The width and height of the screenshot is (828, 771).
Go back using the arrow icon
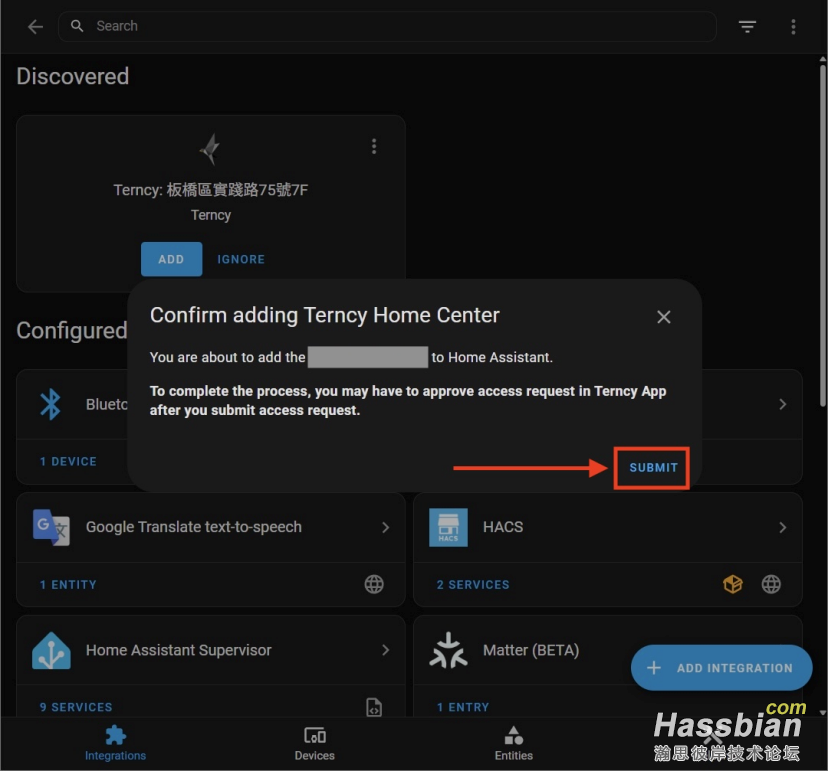point(35,26)
